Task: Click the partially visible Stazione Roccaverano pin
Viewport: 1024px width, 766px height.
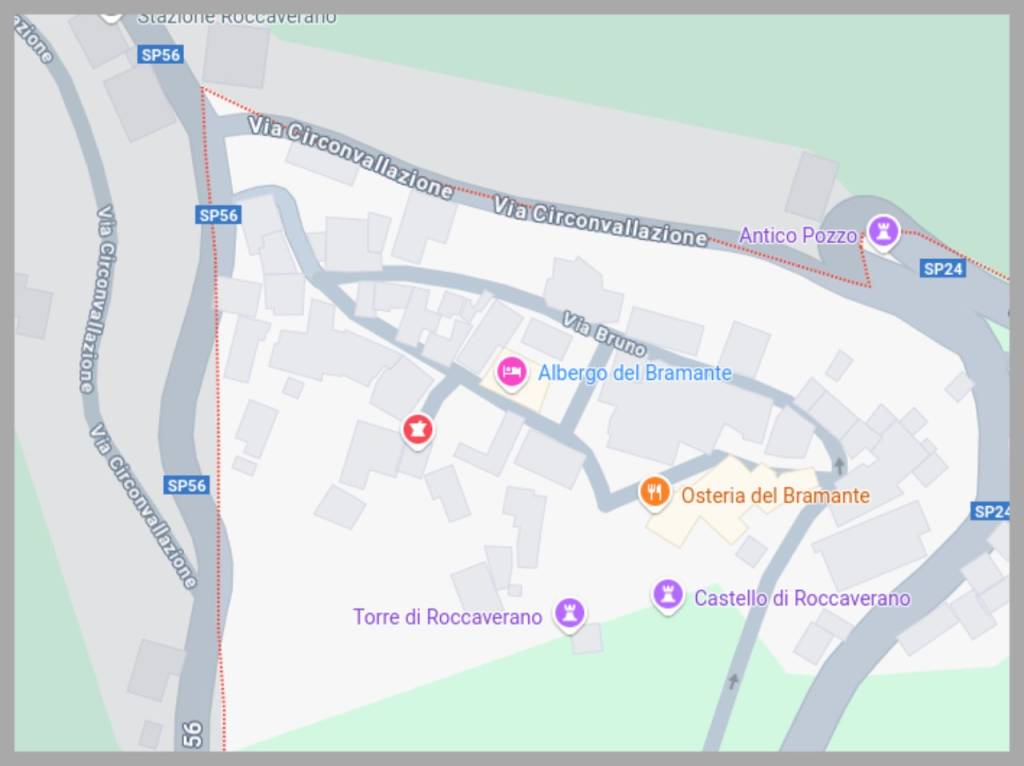Action: (x=112, y=17)
